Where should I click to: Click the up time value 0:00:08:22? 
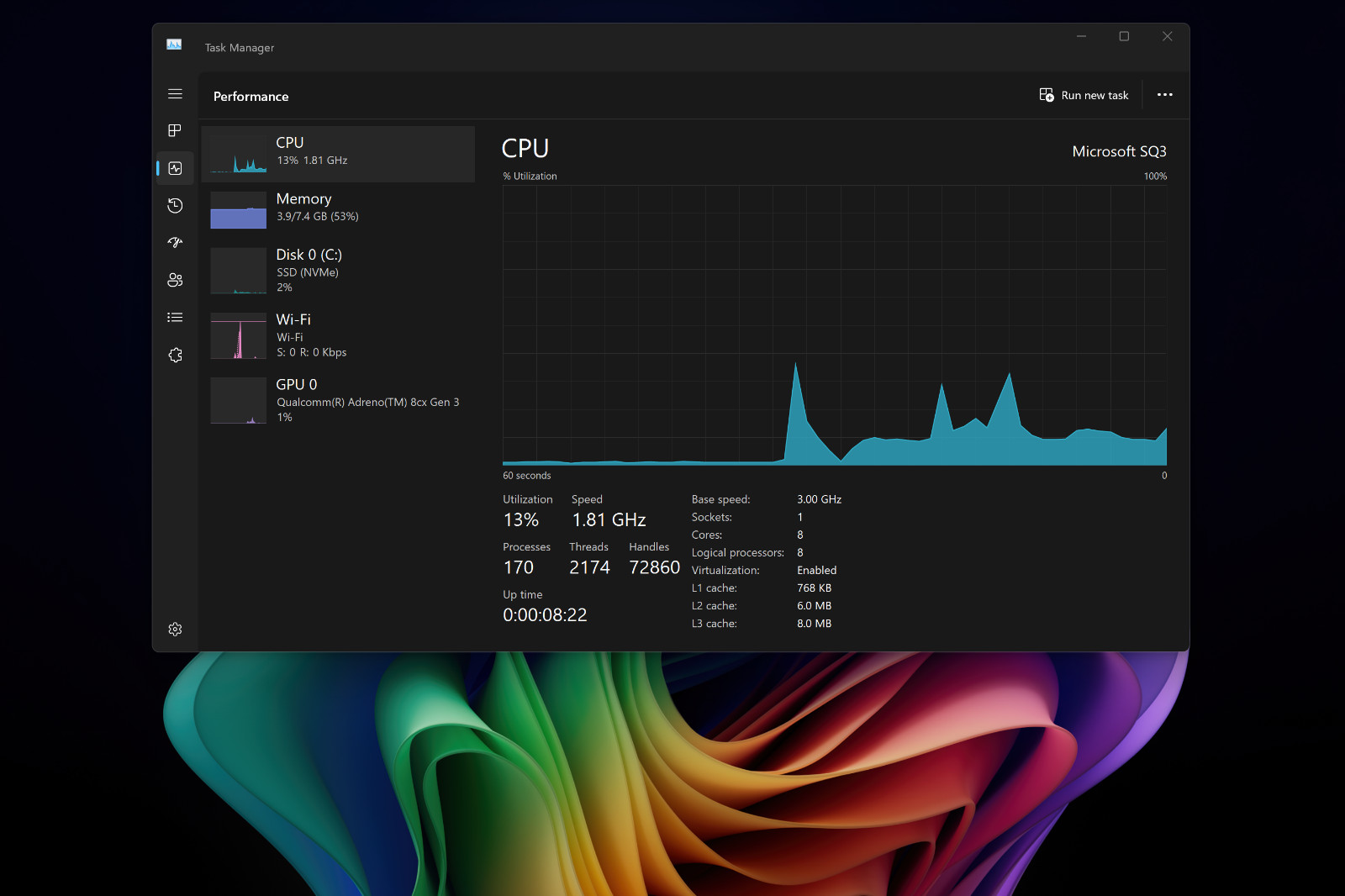[x=545, y=615]
